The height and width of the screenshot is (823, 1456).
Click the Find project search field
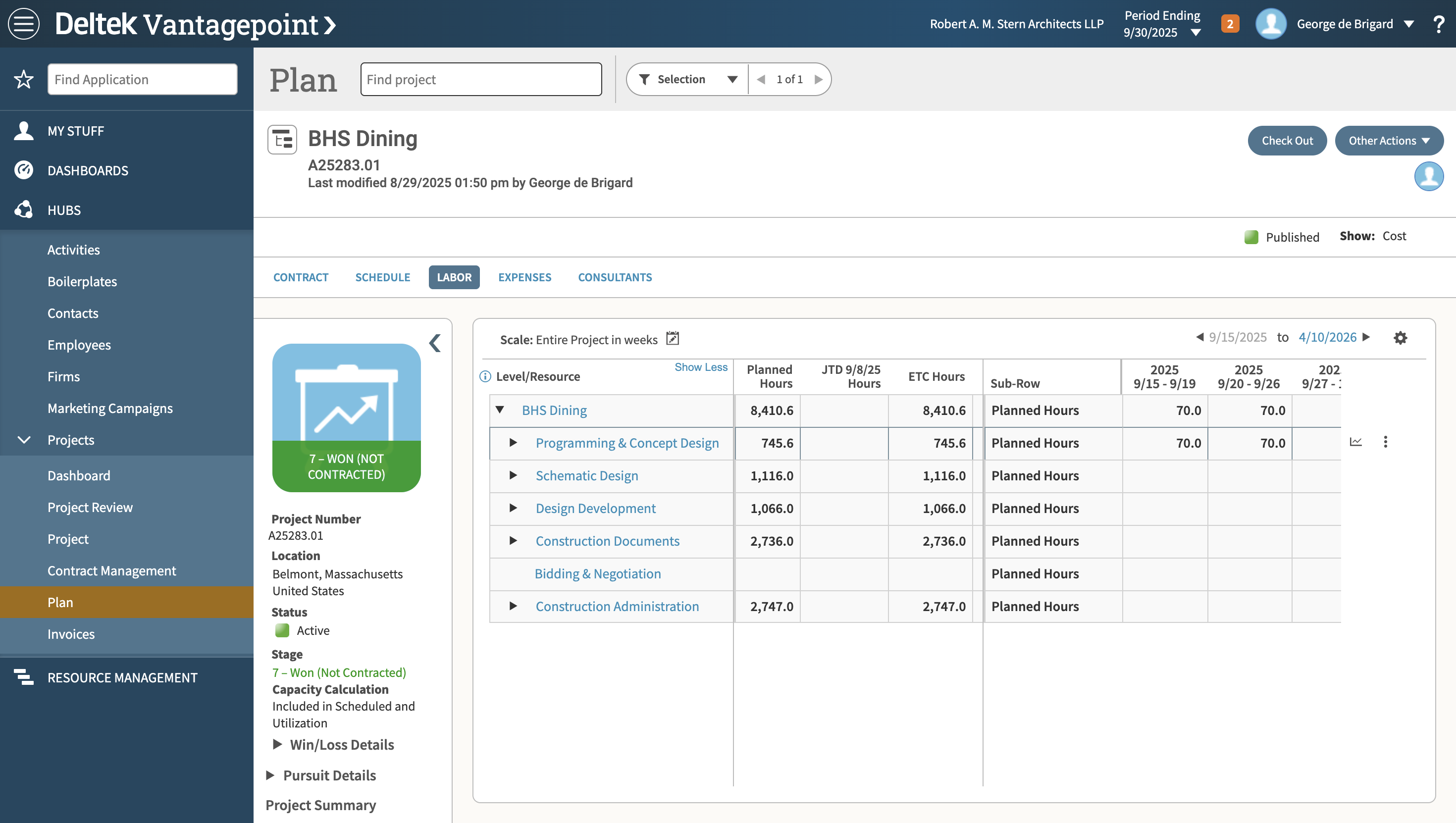pyautogui.click(x=480, y=79)
